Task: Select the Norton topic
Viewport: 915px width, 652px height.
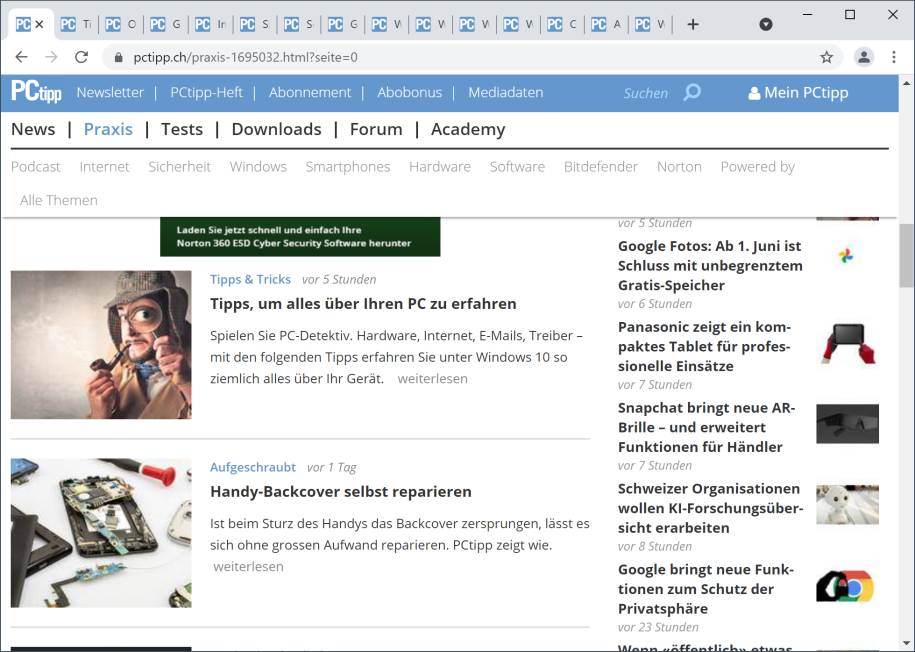Action: tap(679, 167)
